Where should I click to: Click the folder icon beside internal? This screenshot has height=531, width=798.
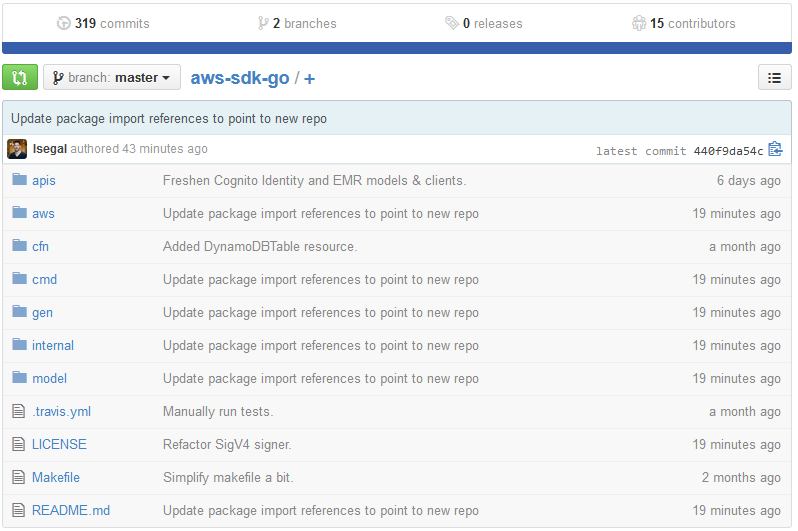coord(19,344)
